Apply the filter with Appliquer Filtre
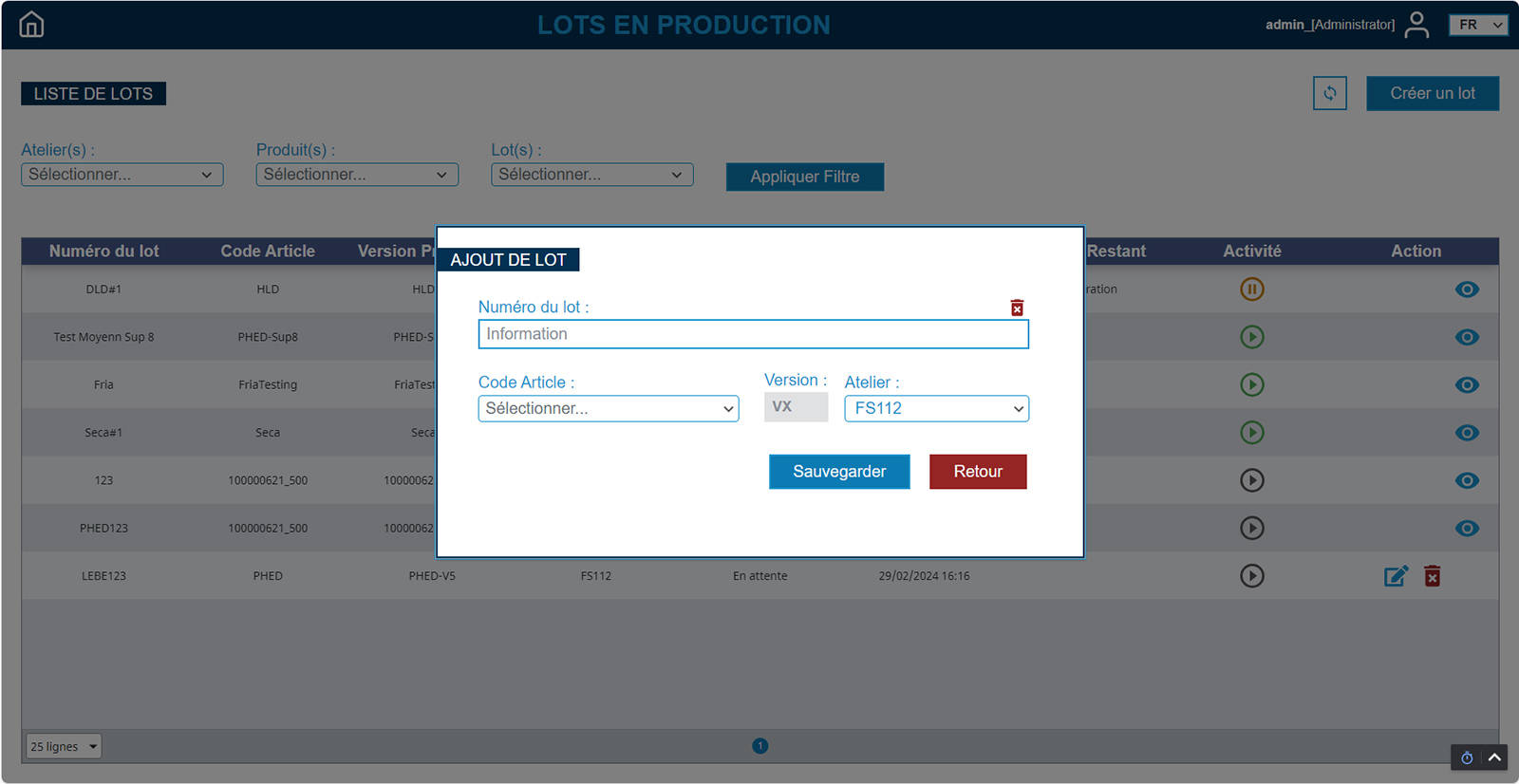The image size is (1519, 784). click(x=805, y=177)
